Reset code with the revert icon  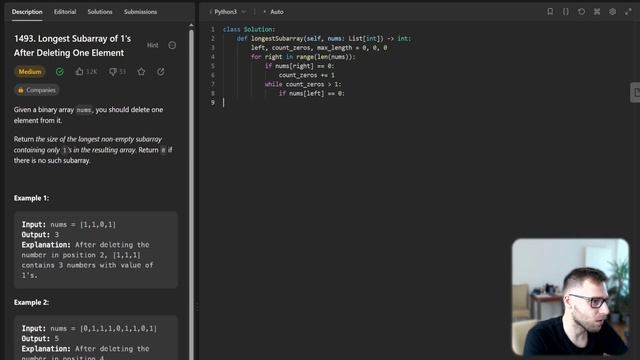tap(581, 12)
